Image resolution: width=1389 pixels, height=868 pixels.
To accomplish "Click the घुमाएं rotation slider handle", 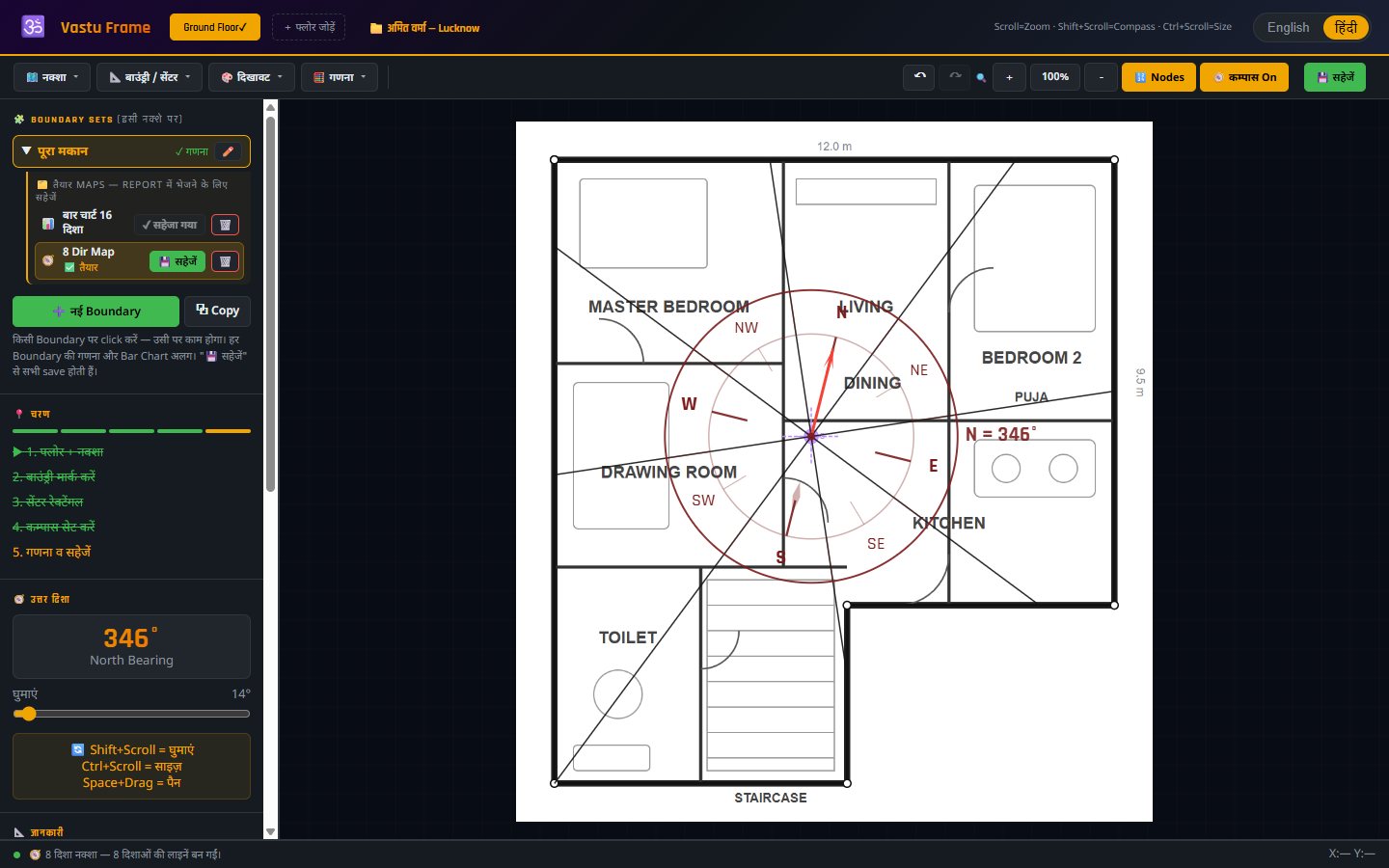I will 28,714.
